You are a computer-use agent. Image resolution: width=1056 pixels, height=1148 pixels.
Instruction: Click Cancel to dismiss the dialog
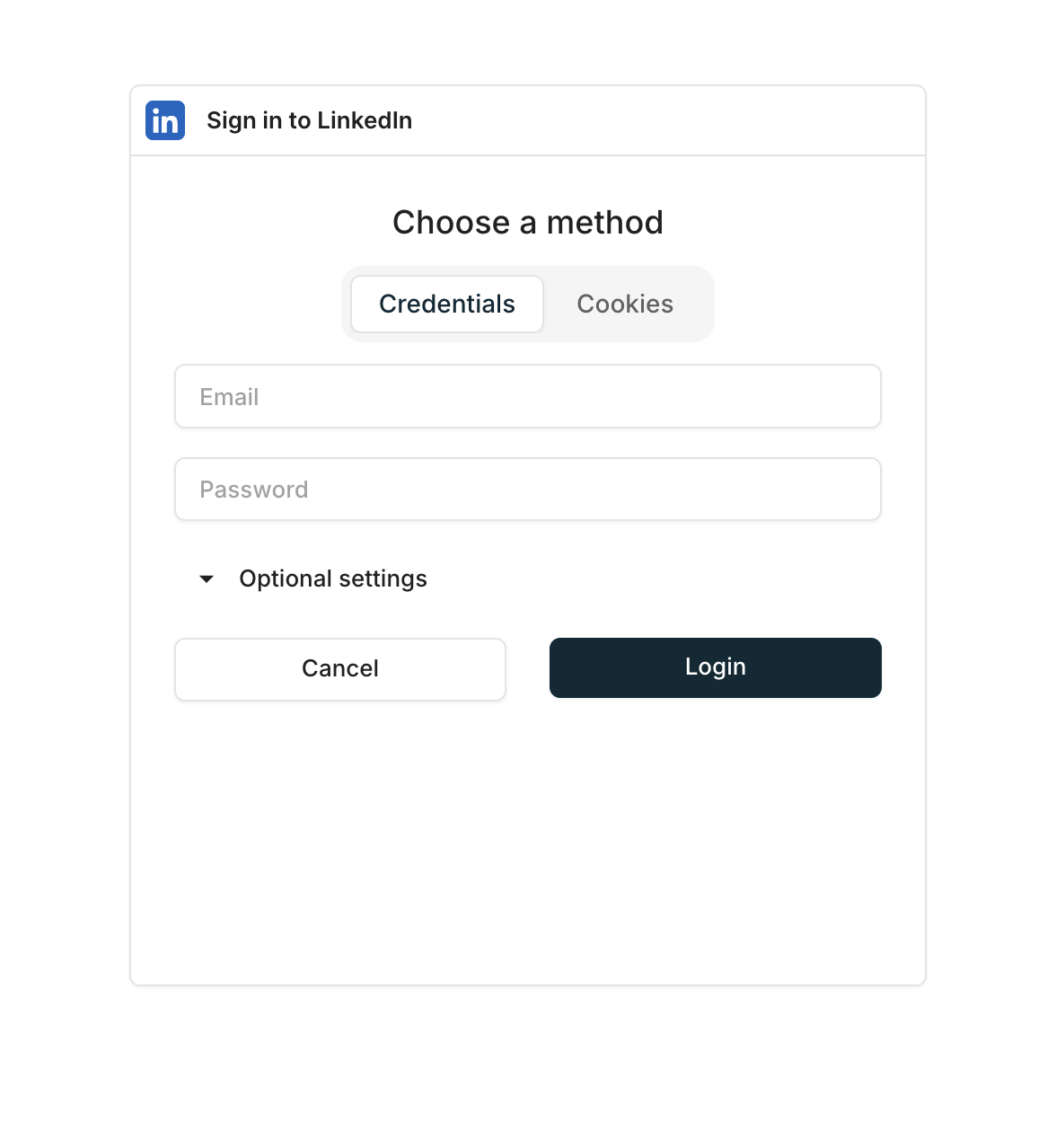click(339, 668)
